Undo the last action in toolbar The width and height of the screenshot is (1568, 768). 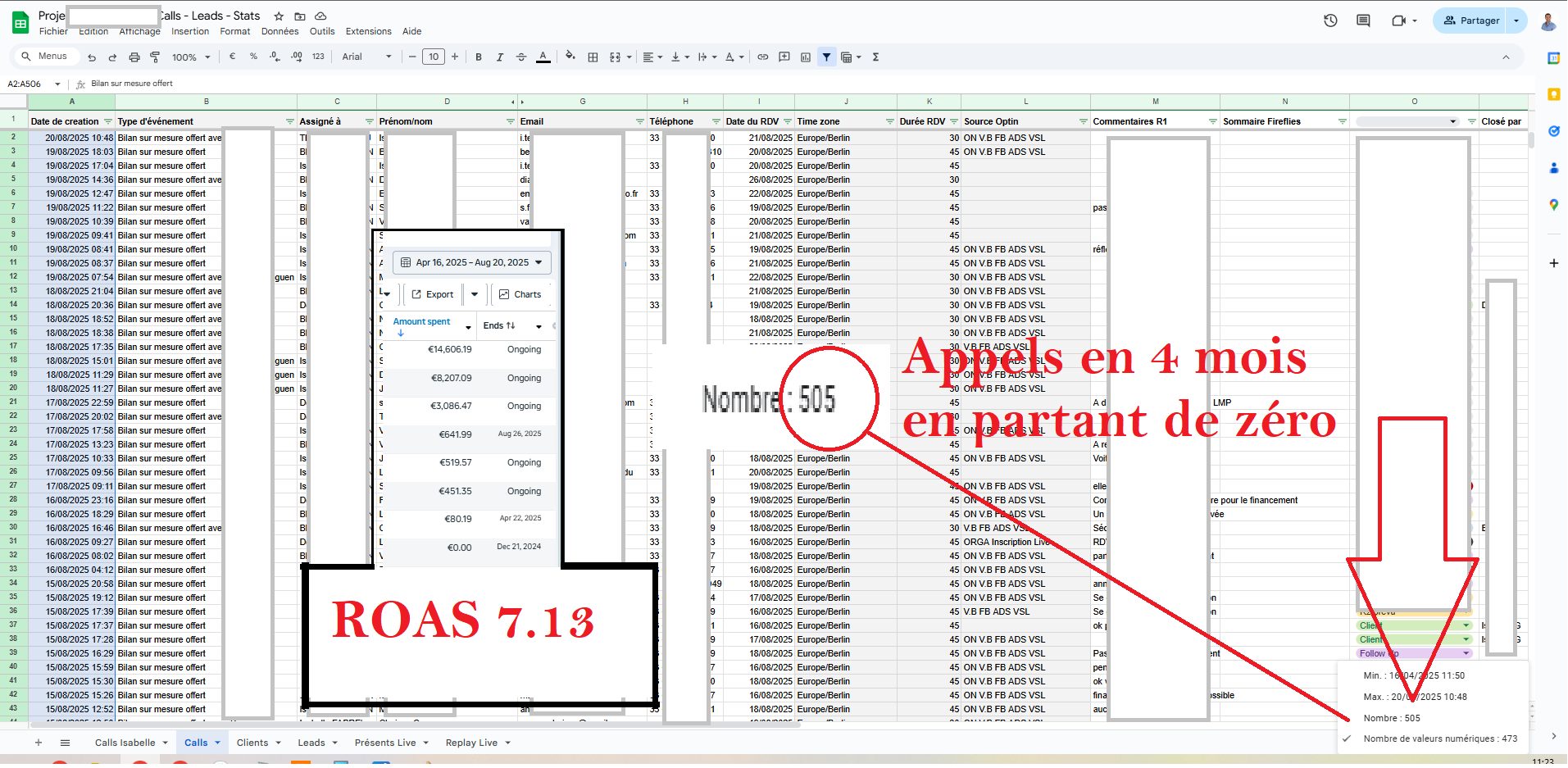coord(92,57)
